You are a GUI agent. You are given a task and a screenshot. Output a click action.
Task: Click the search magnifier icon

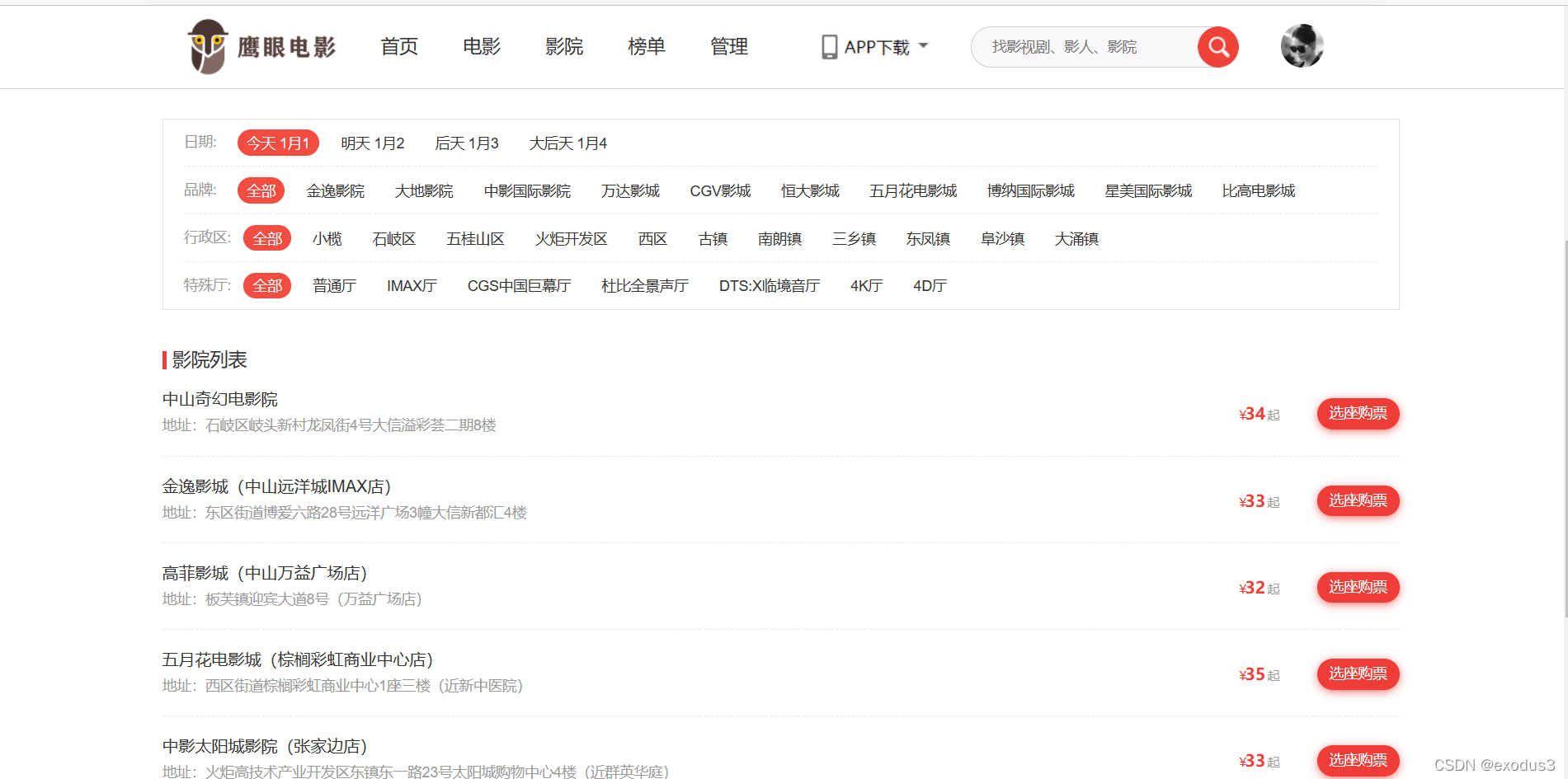[x=1217, y=47]
